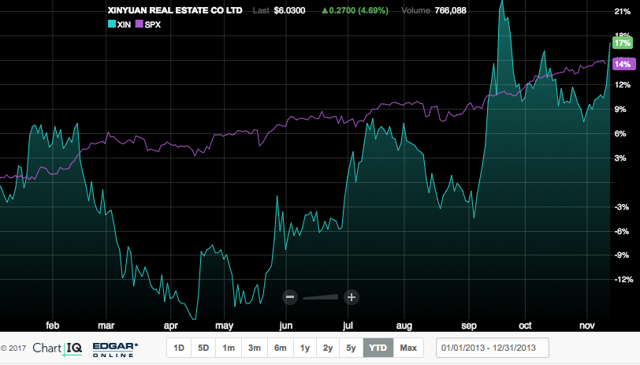Click the SPX legend label
640x365 pixels.
[x=153, y=24]
